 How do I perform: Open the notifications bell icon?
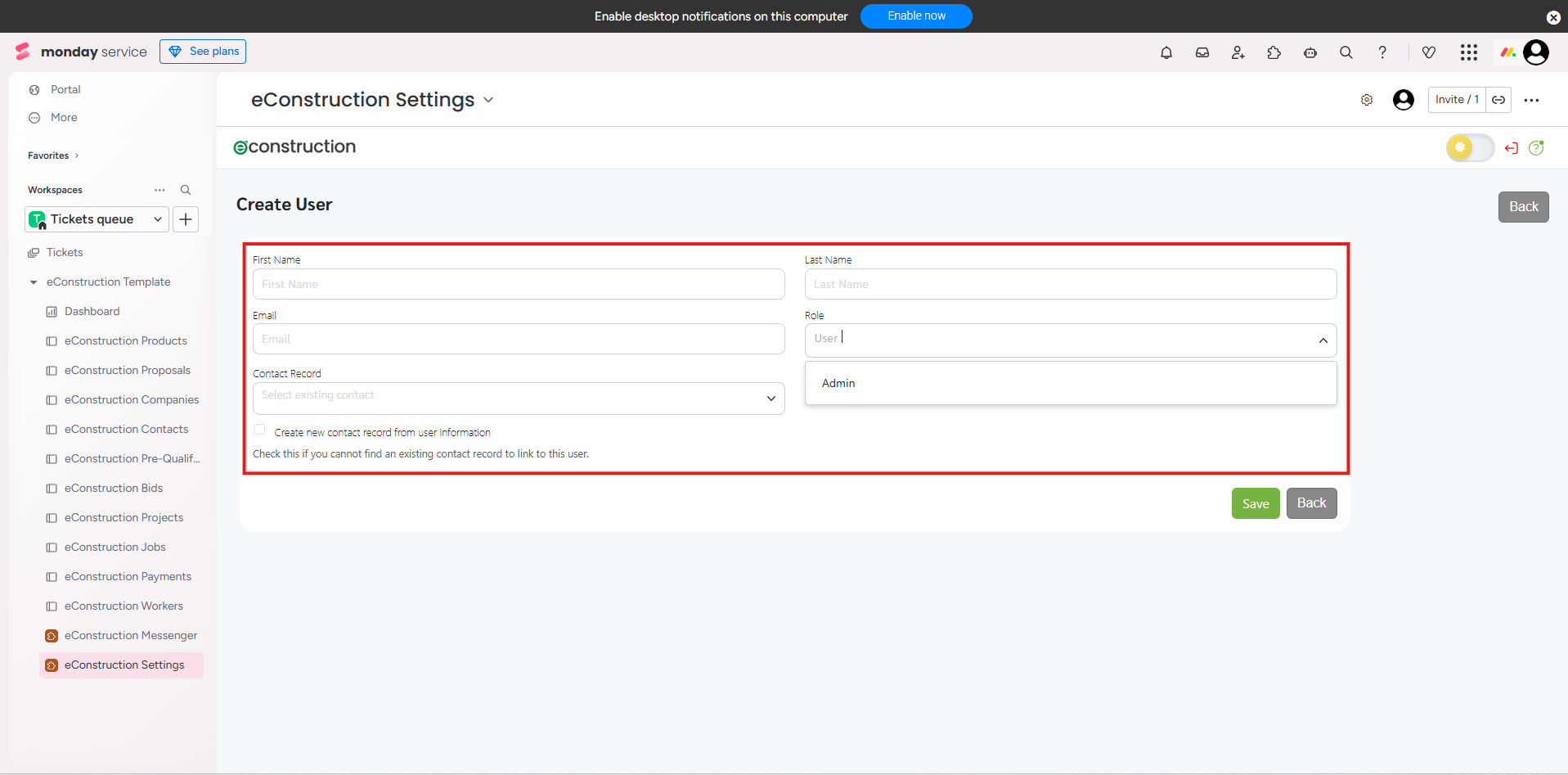[1166, 52]
